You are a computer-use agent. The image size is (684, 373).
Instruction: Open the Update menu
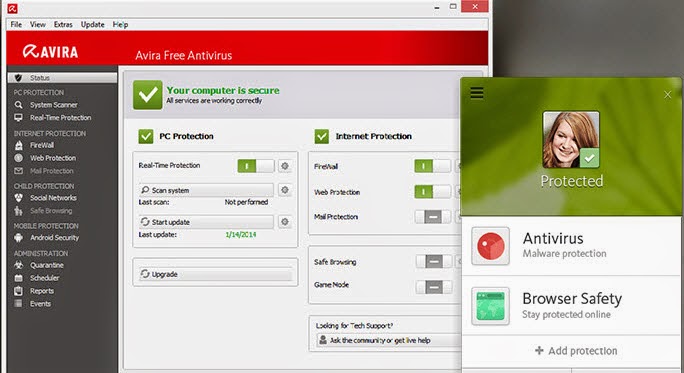coord(92,24)
